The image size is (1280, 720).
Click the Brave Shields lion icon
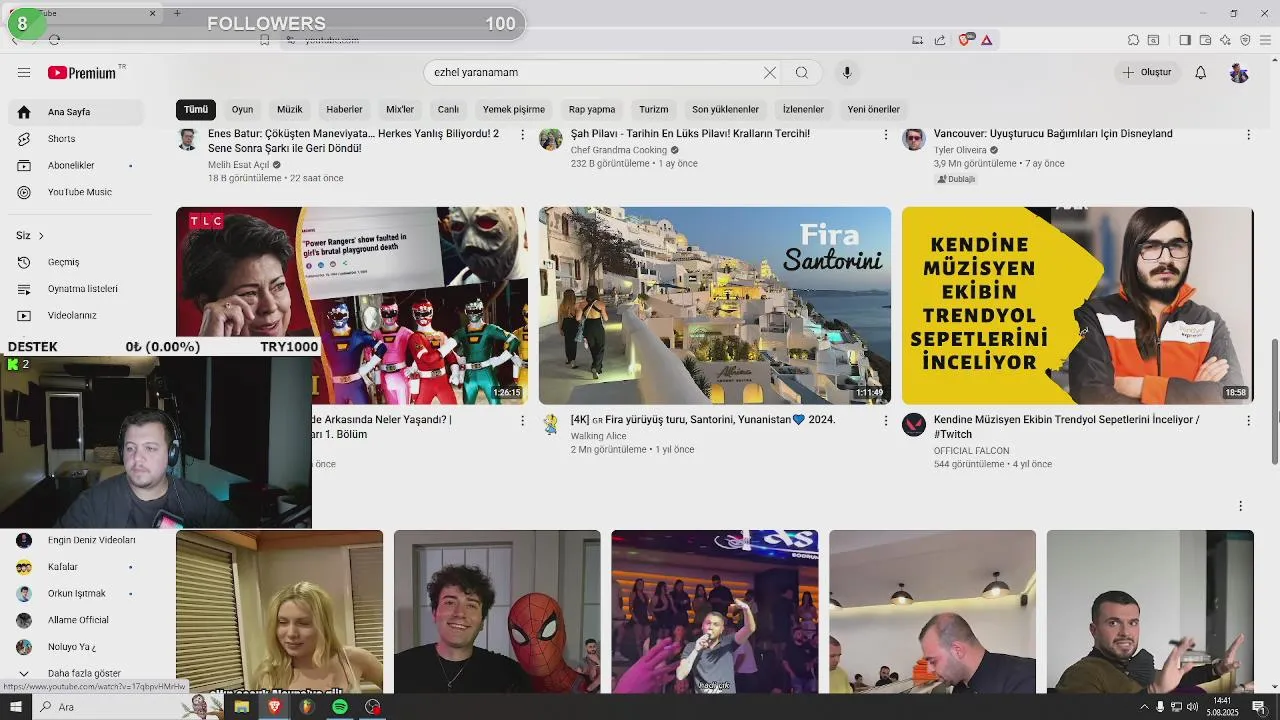click(x=965, y=40)
